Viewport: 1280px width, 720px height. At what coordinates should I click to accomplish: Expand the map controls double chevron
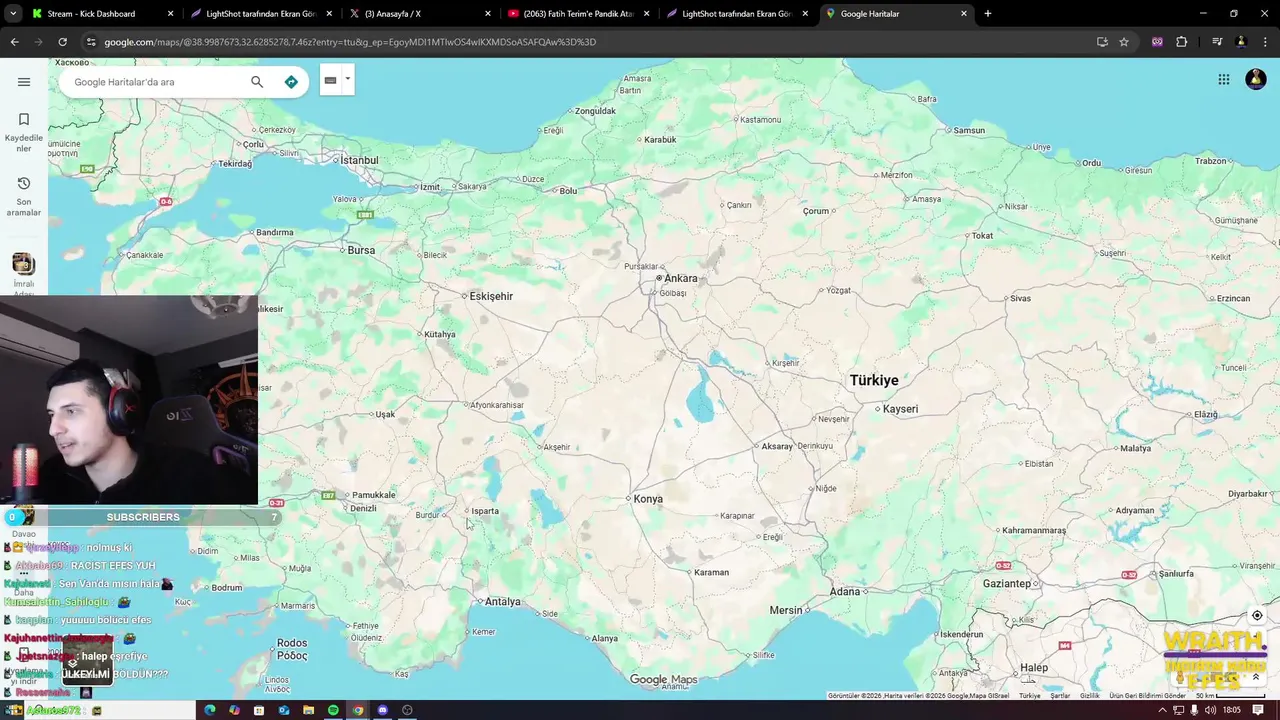coord(1256,677)
